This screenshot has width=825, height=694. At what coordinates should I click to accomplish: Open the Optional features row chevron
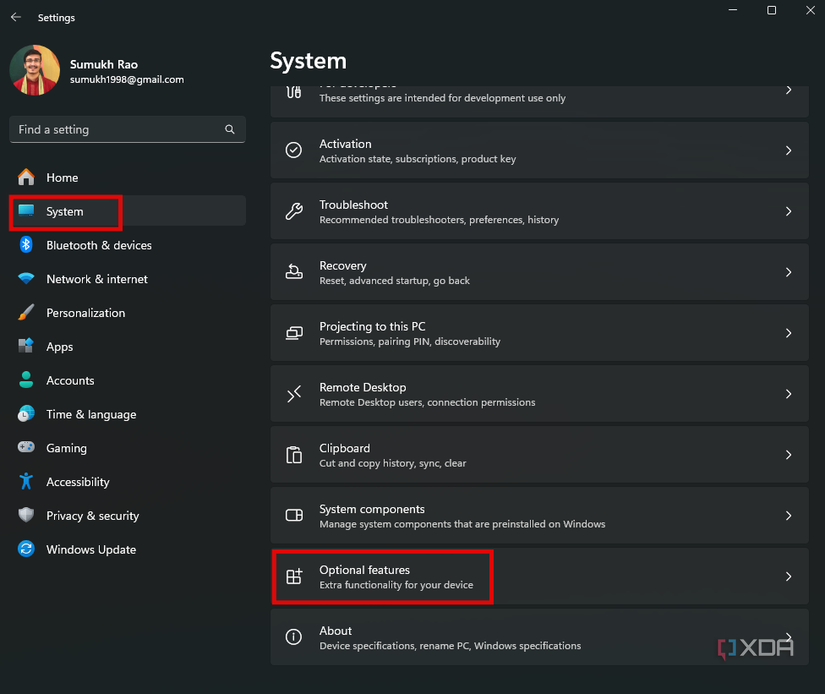pyautogui.click(x=788, y=577)
